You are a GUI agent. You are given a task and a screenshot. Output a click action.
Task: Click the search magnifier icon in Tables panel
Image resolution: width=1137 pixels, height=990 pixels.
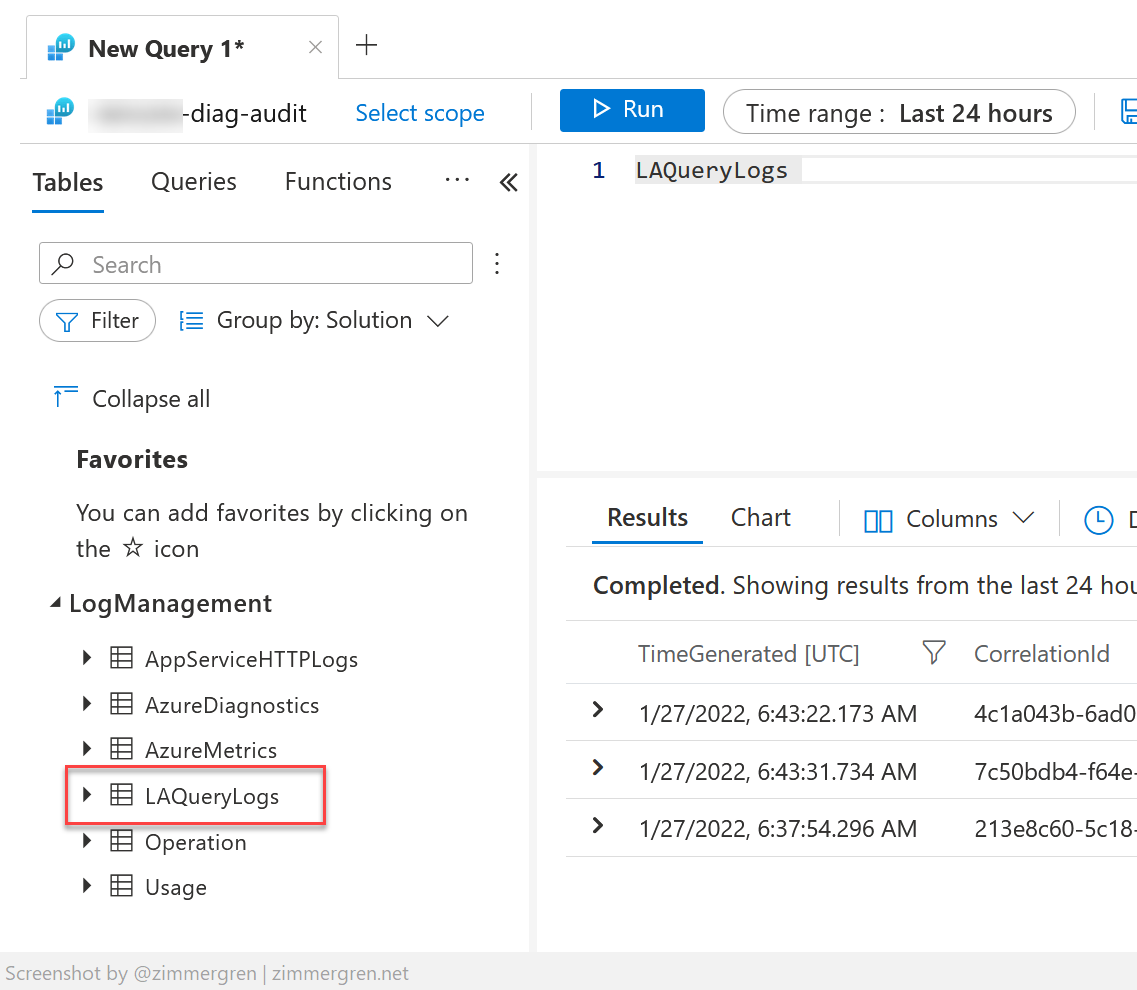pyautogui.click(x=64, y=263)
